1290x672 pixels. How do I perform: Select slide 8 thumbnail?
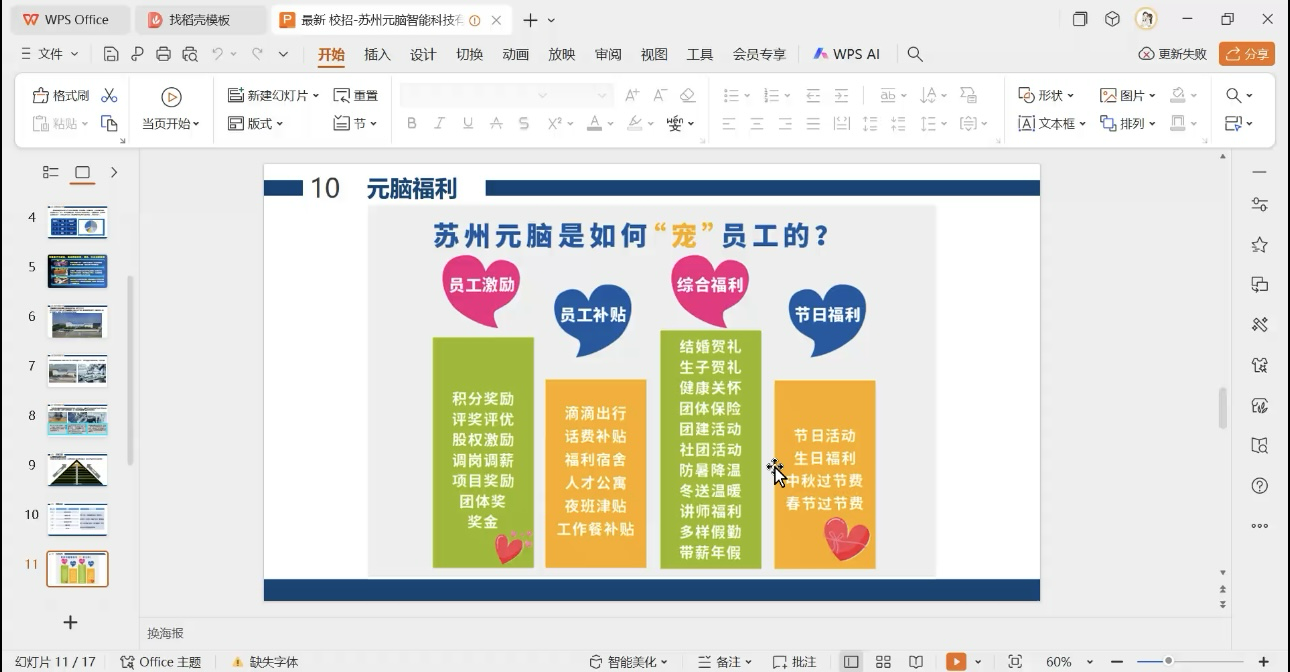(77, 420)
